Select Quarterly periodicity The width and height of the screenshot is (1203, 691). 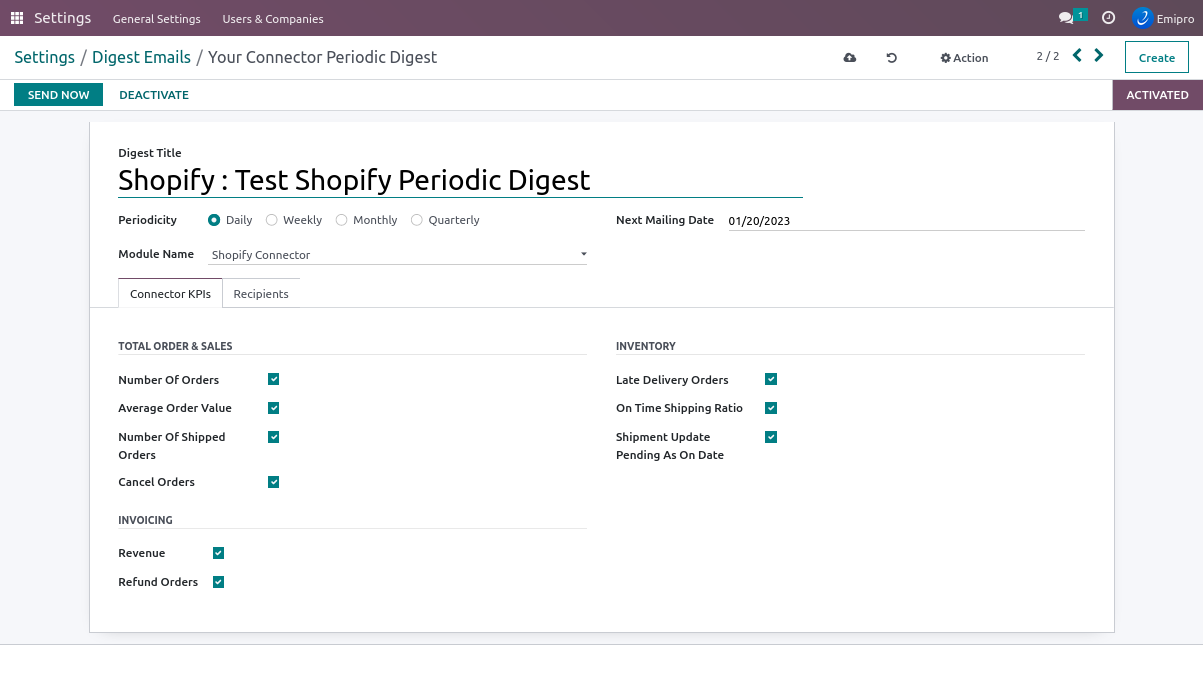[x=417, y=220]
